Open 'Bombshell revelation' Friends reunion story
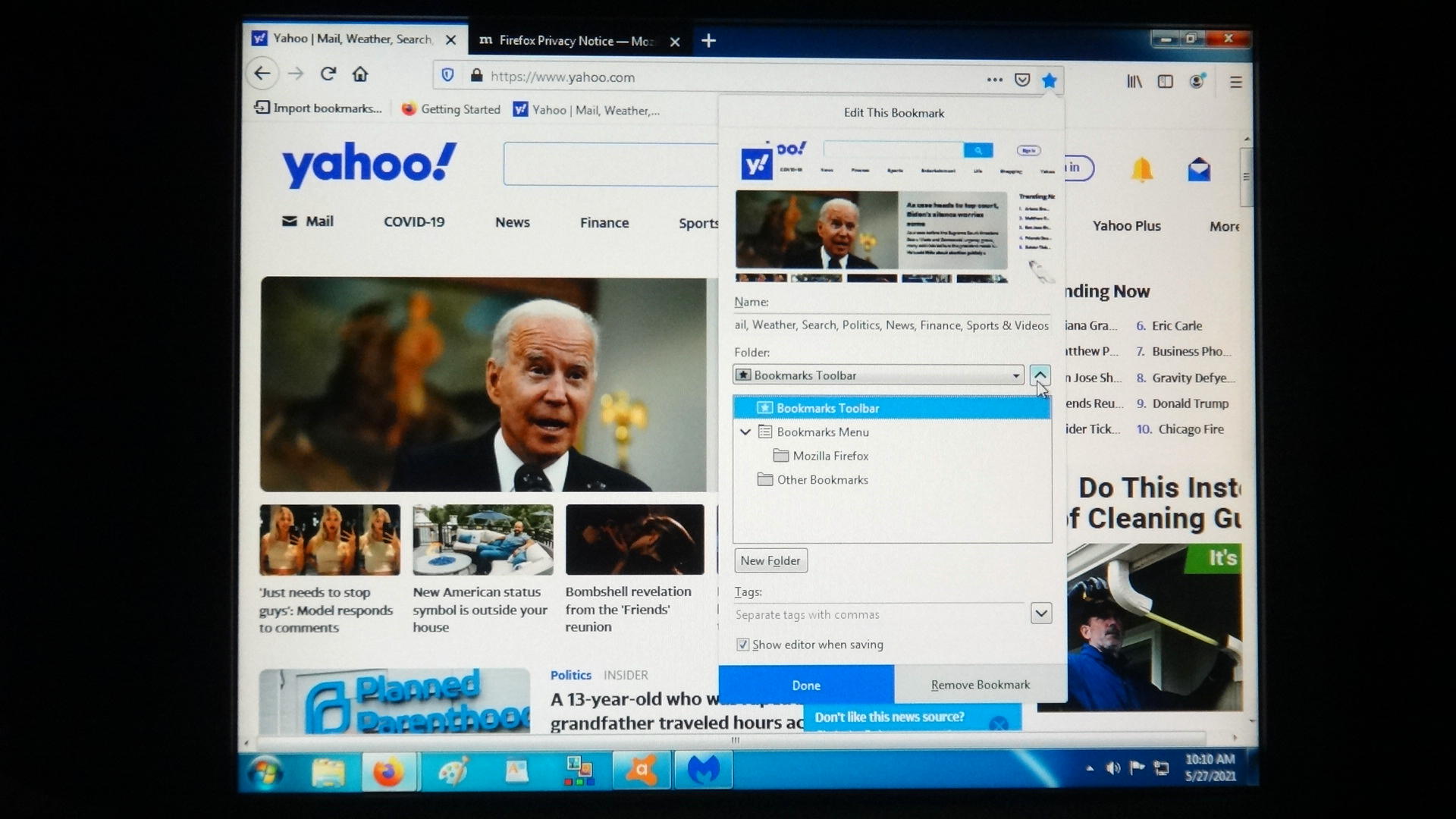The height and width of the screenshot is (819, 1456). click(629, 609)
